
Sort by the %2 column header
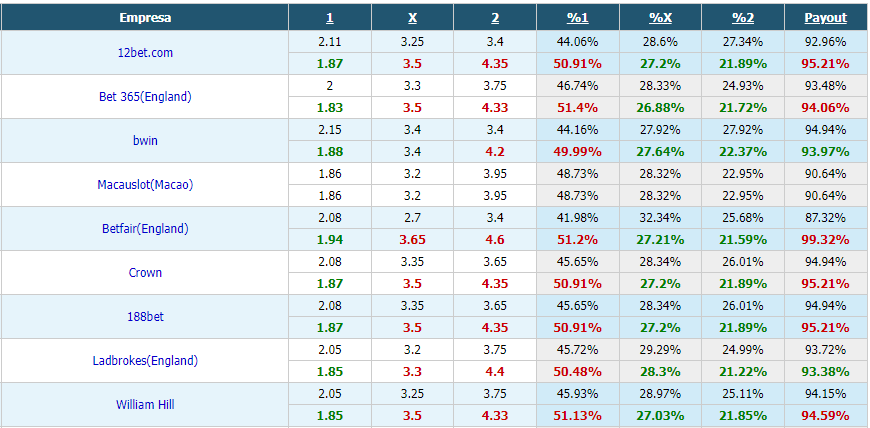tap(743, 18)
